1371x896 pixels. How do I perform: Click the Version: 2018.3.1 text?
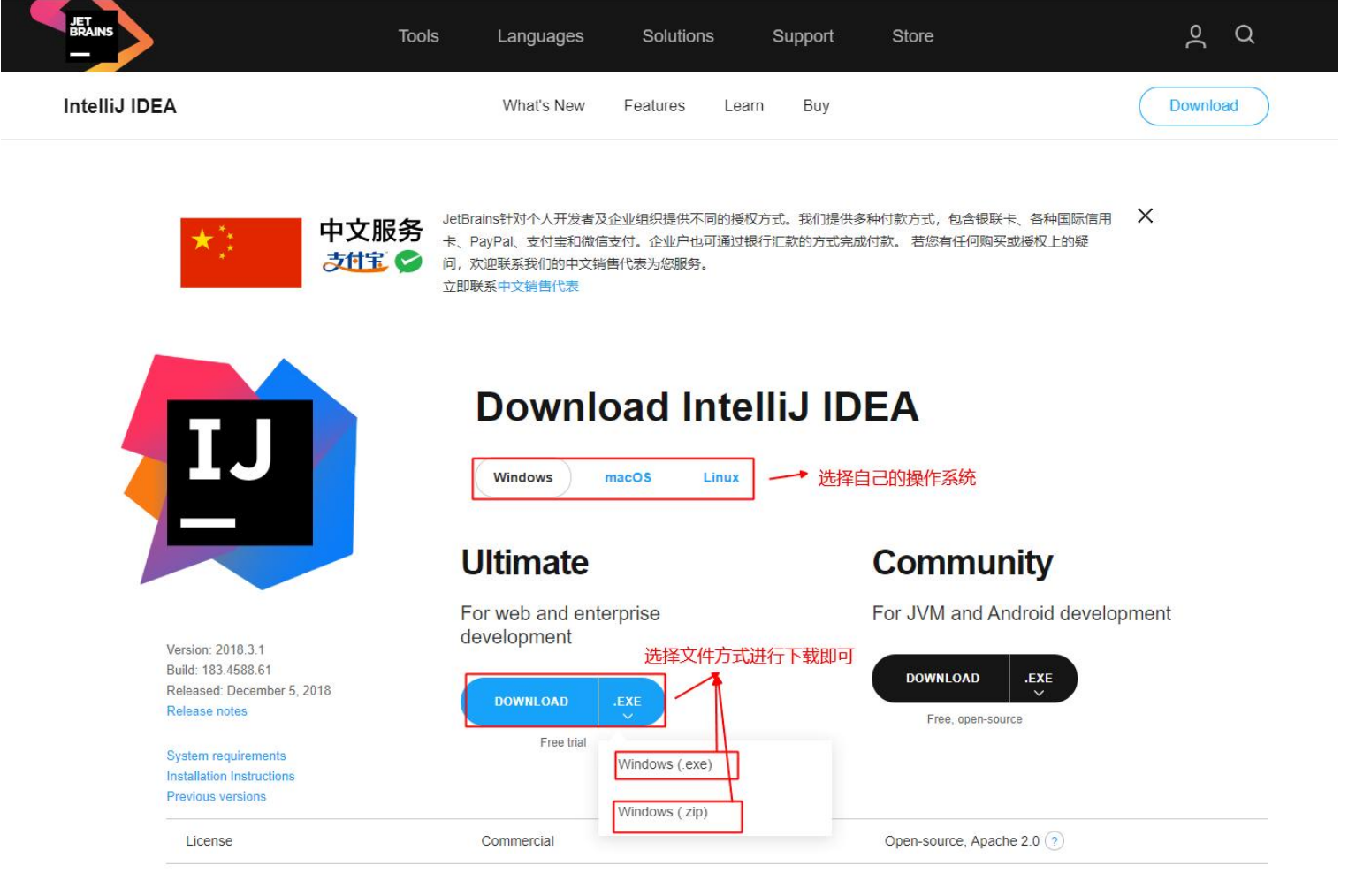tap(216, 650)
